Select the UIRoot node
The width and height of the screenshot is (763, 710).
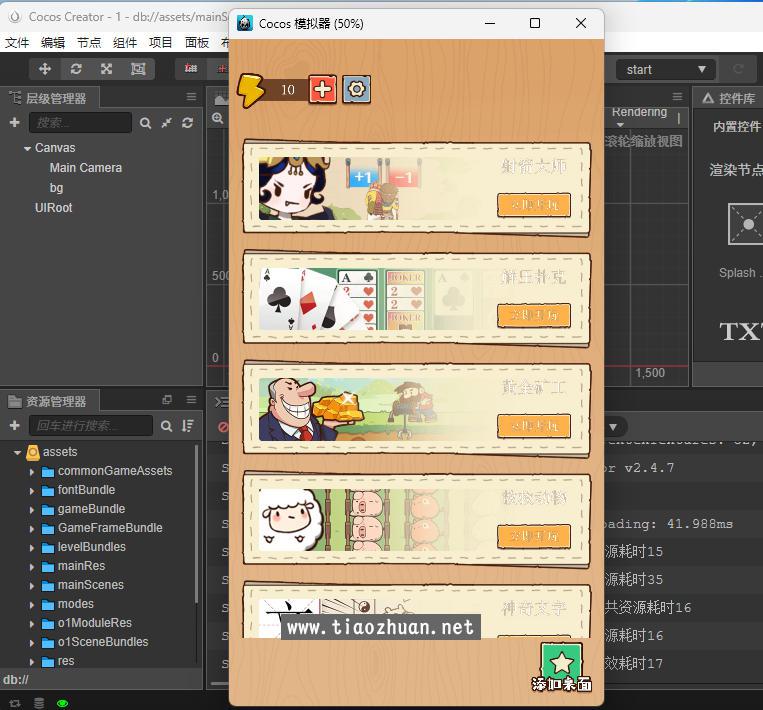click(x=54, y=208)
